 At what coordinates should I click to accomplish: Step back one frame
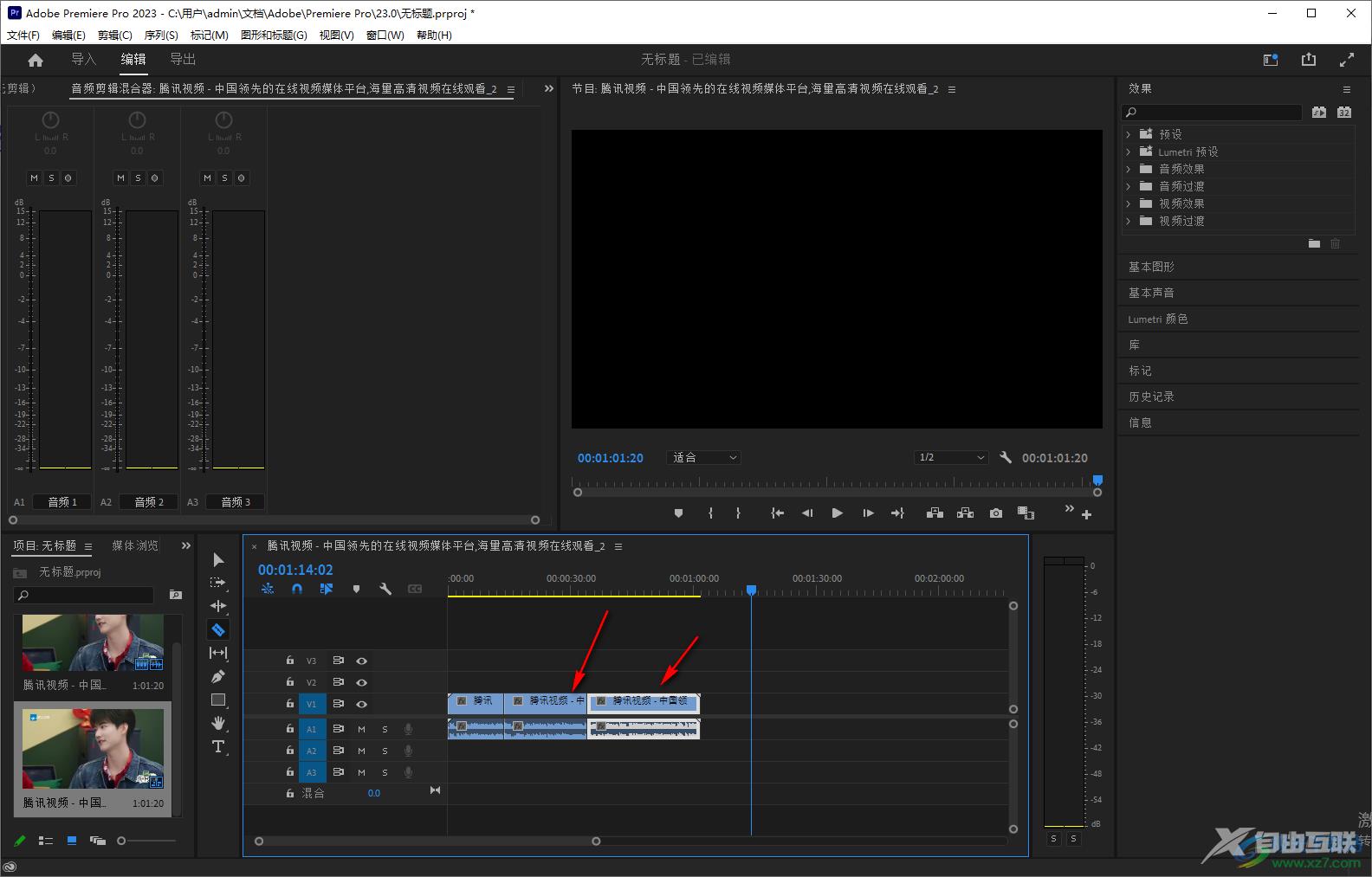pyautogui.click(x=807, y=513)
